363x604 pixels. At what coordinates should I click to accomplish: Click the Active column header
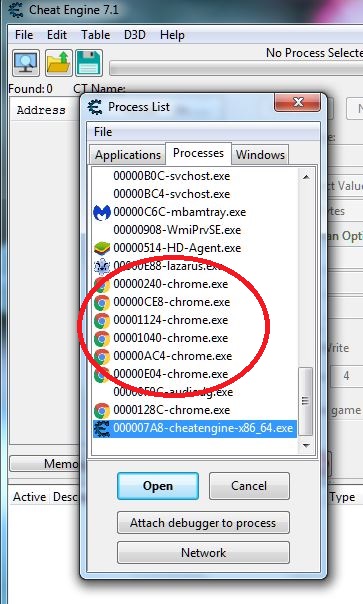pos(29,497)
